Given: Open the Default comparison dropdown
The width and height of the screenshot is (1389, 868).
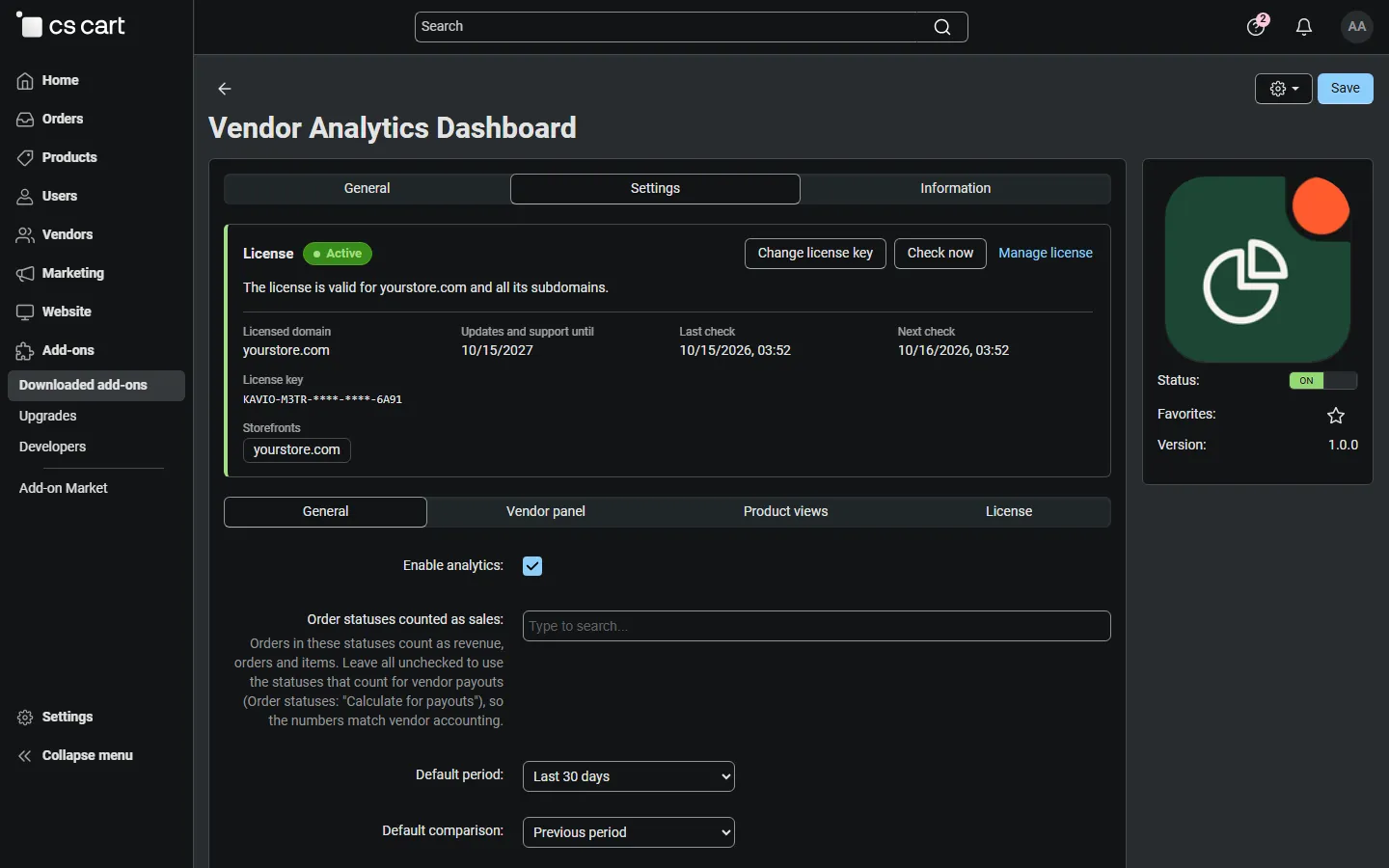Looking at the screenshot, I should pyautogui.click(x=629, y=832).
